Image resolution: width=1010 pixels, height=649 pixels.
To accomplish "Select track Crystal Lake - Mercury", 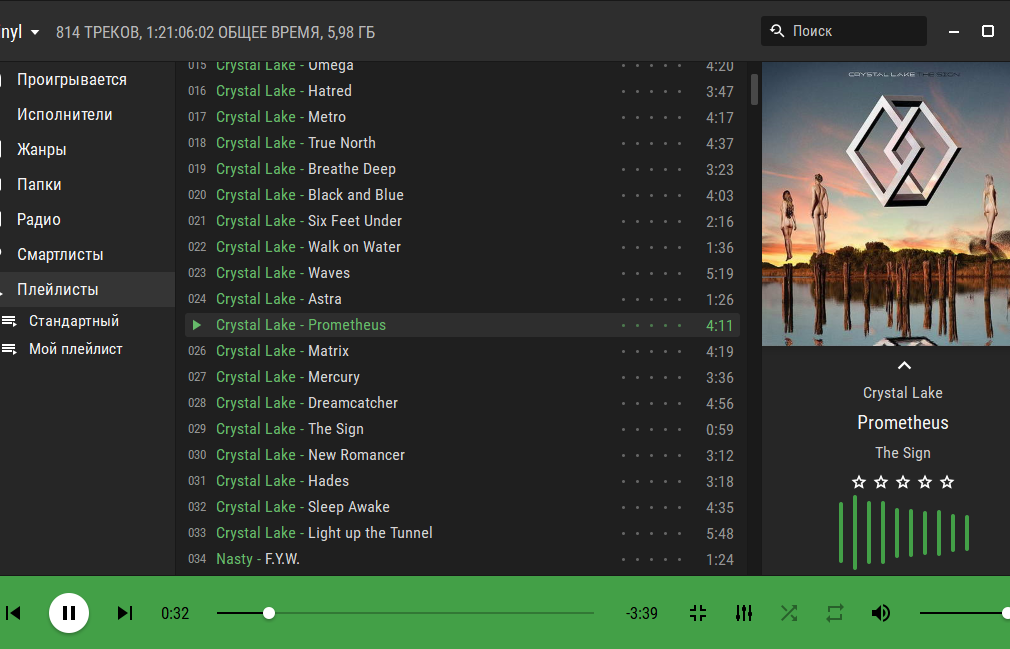I will (462, 377).
